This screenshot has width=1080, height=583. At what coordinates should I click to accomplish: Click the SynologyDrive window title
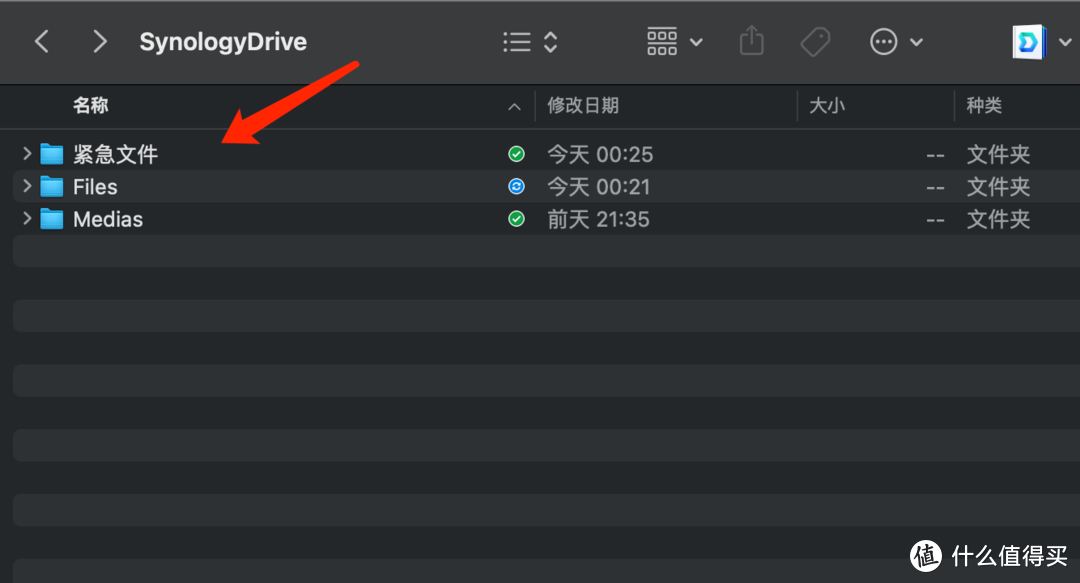(x=223, y=42)
